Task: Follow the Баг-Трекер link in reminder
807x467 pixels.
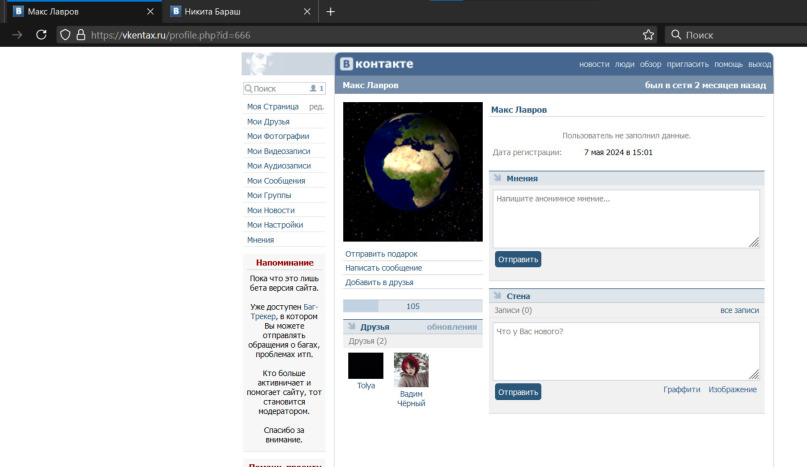Action: point(284,312)
